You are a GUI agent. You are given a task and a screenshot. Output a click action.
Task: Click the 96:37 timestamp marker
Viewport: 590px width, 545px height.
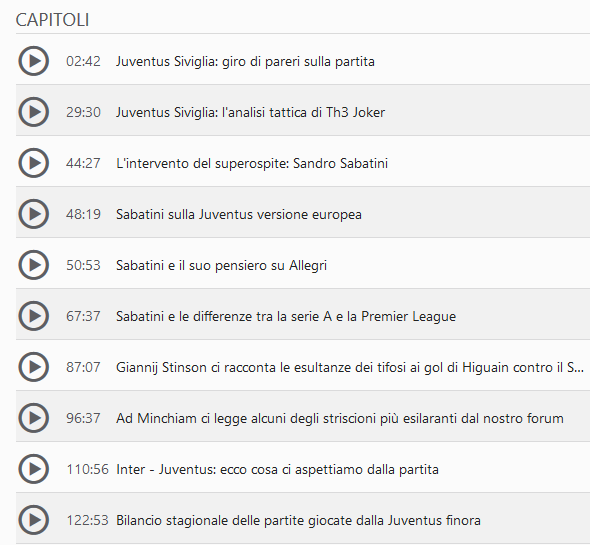click(x=83, y=418)
